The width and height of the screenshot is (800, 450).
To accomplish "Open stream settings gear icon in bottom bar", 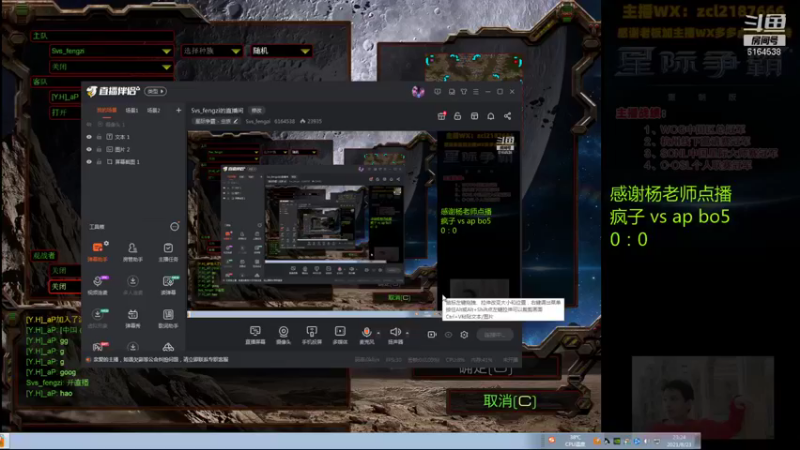I will tap(464, 335).
